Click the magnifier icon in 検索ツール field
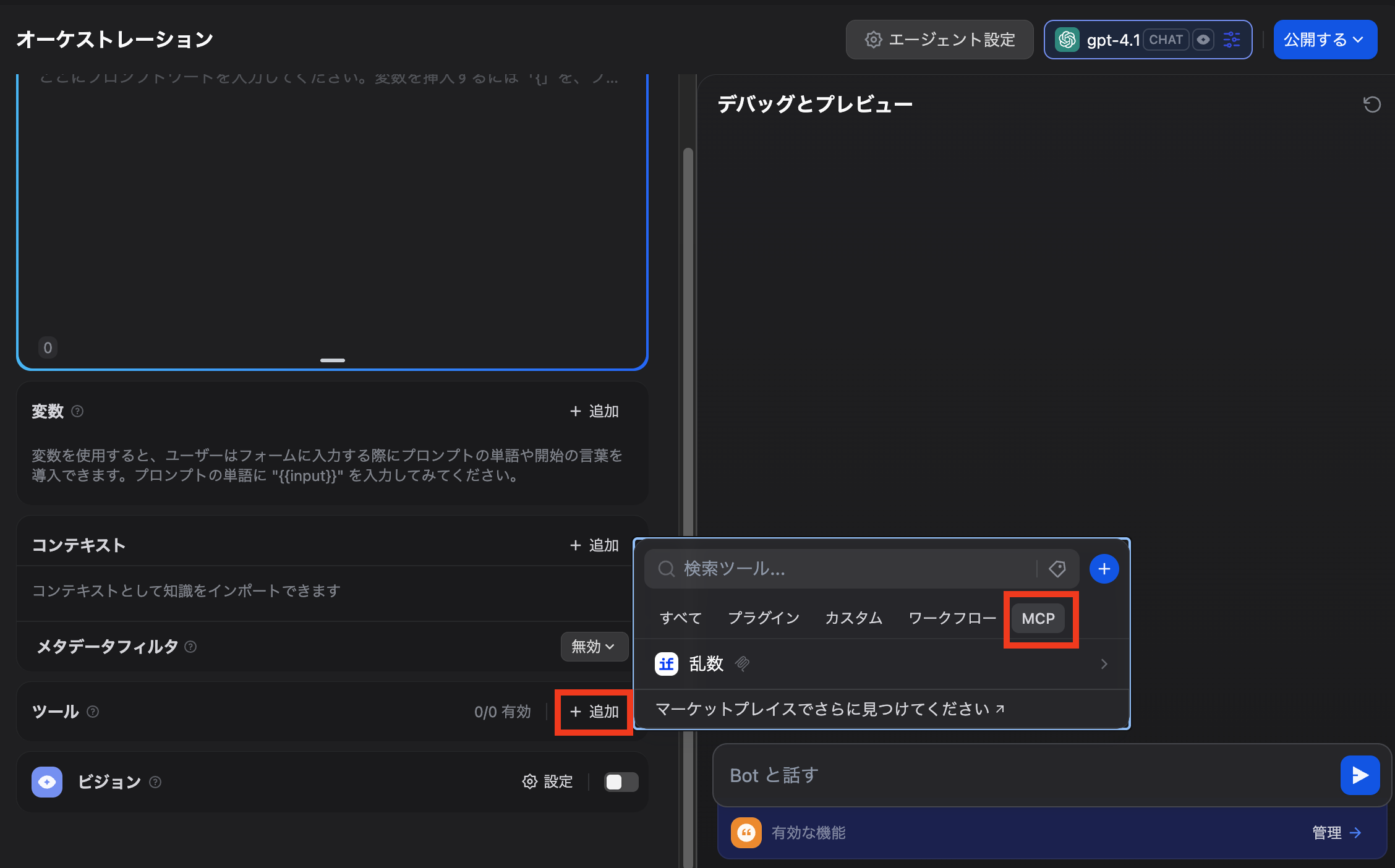Image resolution: width=1395 pixels, height=868 pixels. point(666,569)
